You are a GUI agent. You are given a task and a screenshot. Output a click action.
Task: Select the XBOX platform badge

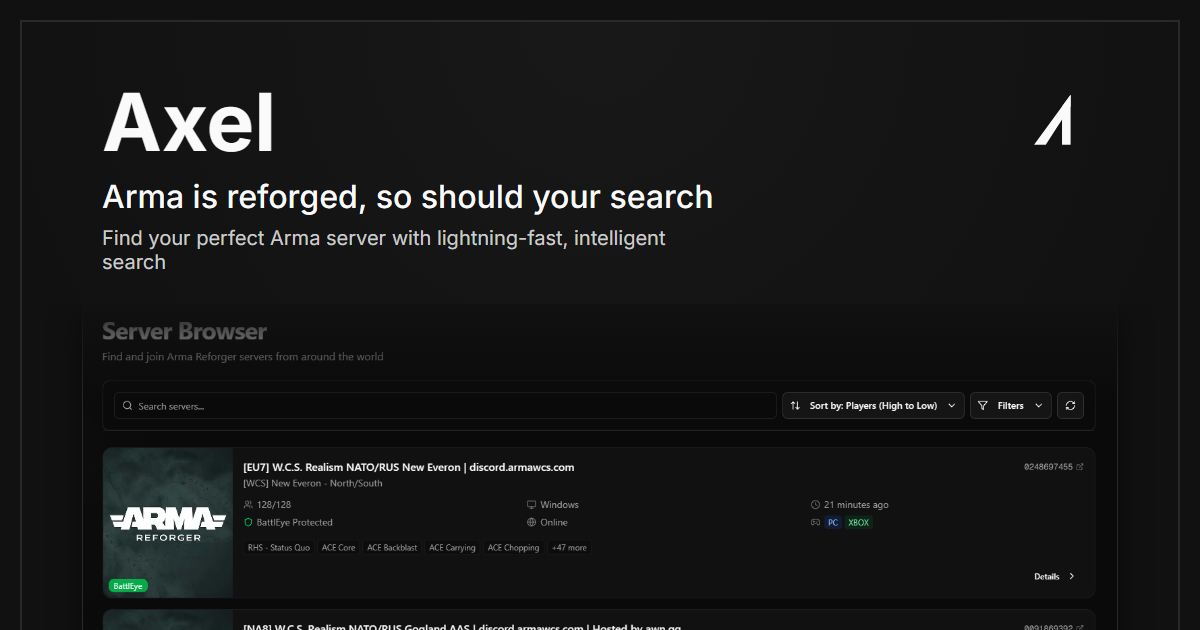point(858,522)
